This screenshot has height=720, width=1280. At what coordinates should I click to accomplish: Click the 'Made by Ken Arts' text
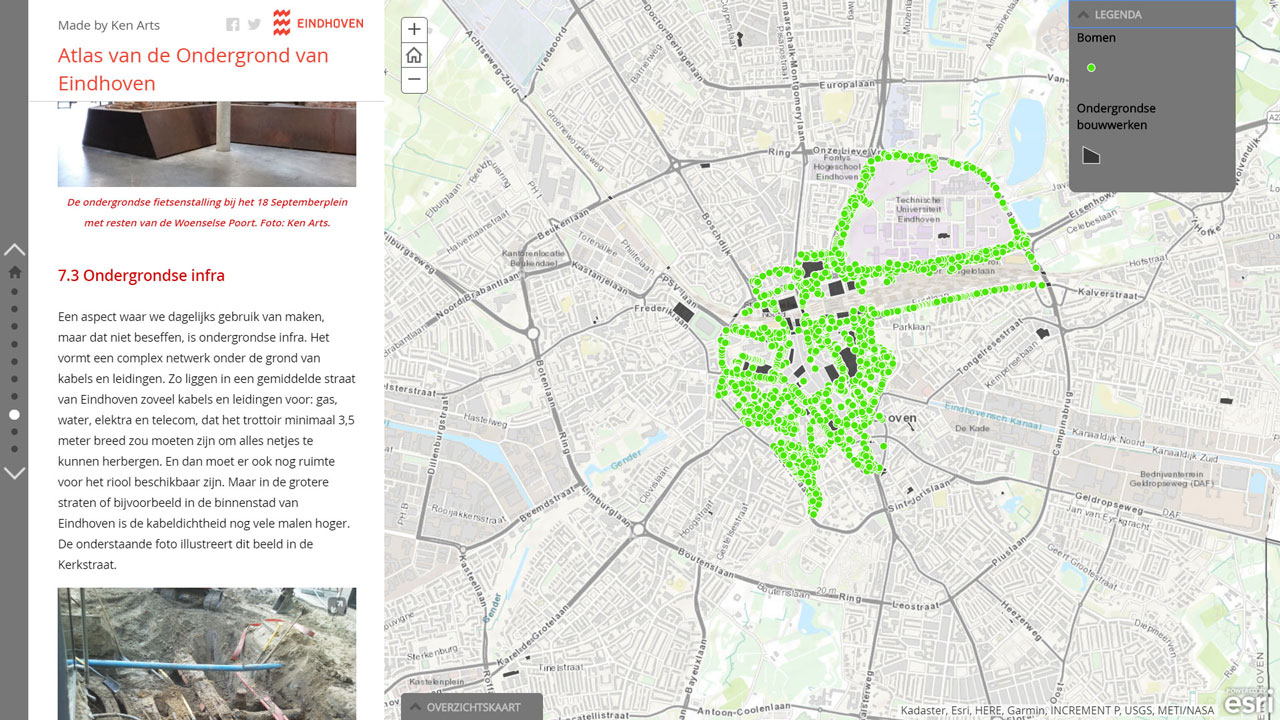point(108,25)
